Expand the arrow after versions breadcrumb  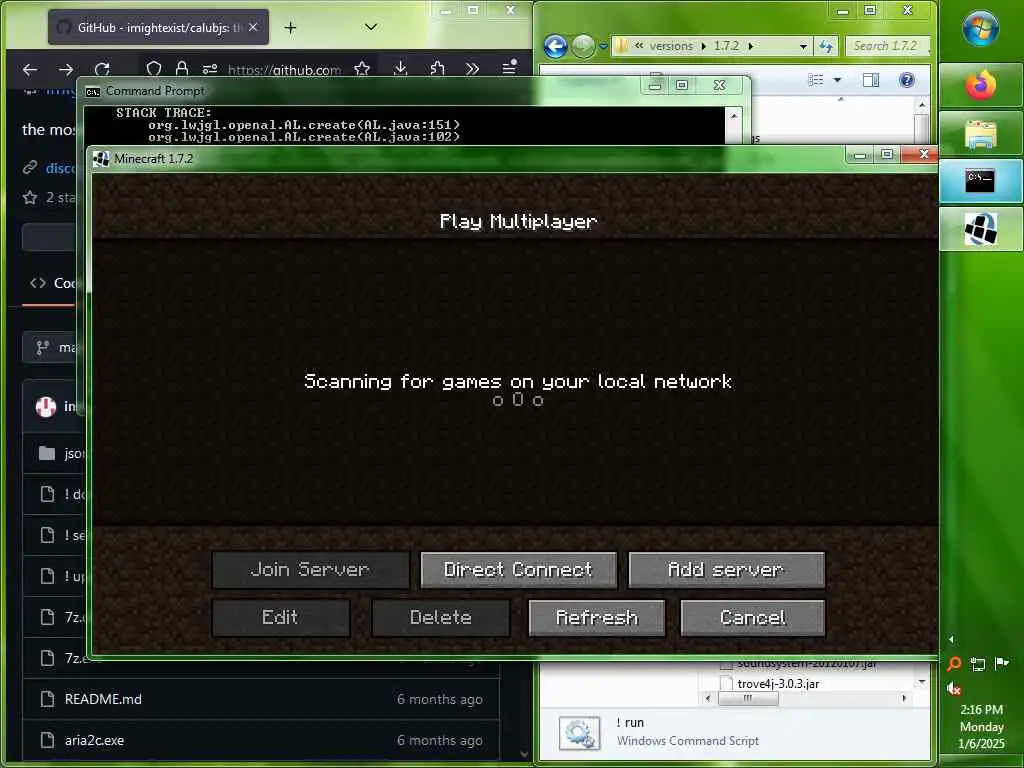click(x=703, y=46)
